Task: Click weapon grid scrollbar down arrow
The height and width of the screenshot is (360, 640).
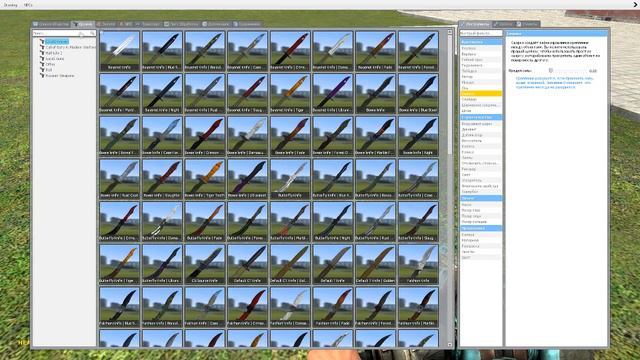Action: pos(450,345)
